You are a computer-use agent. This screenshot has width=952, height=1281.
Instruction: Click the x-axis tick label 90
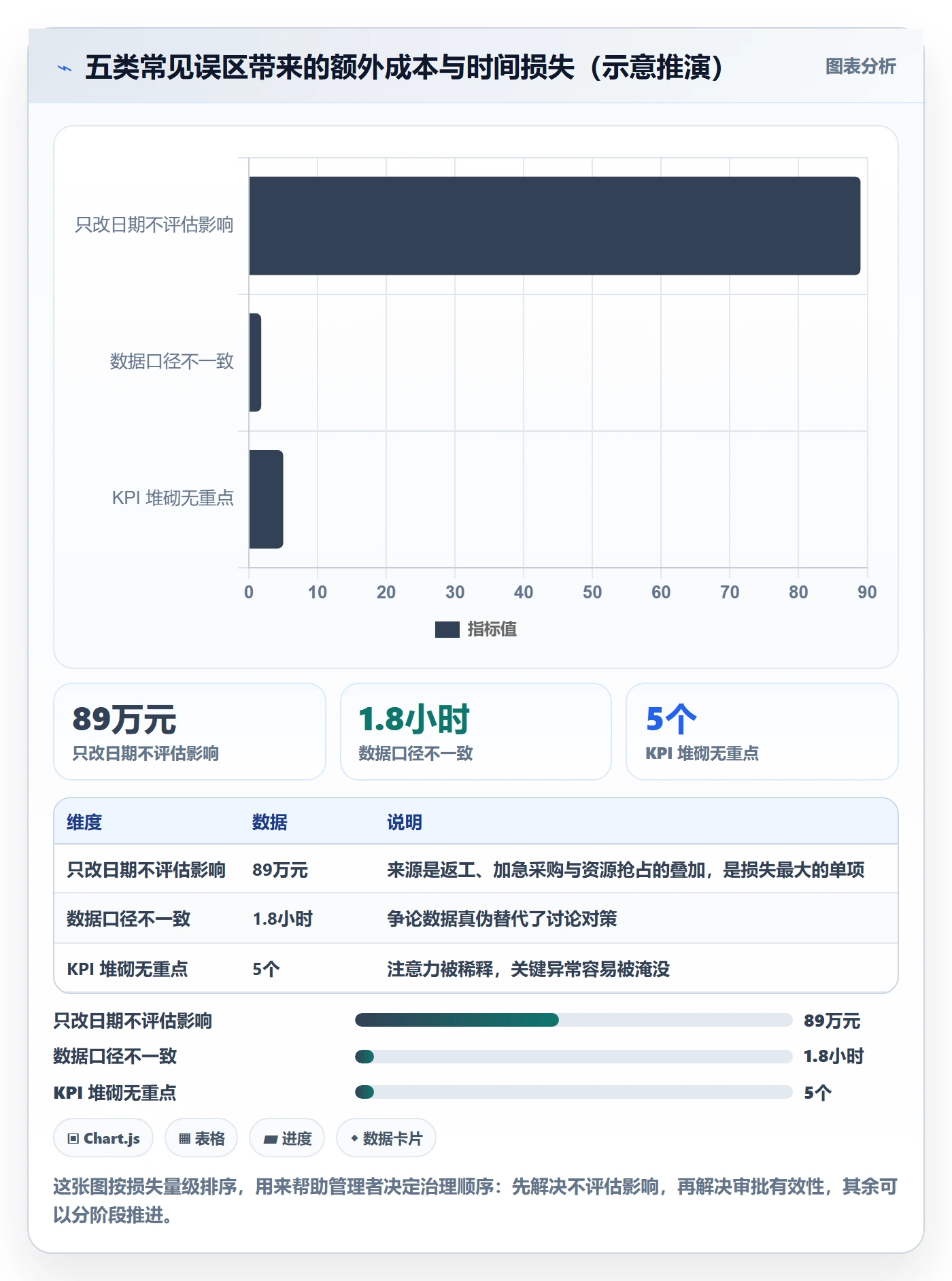coord(867,592)
